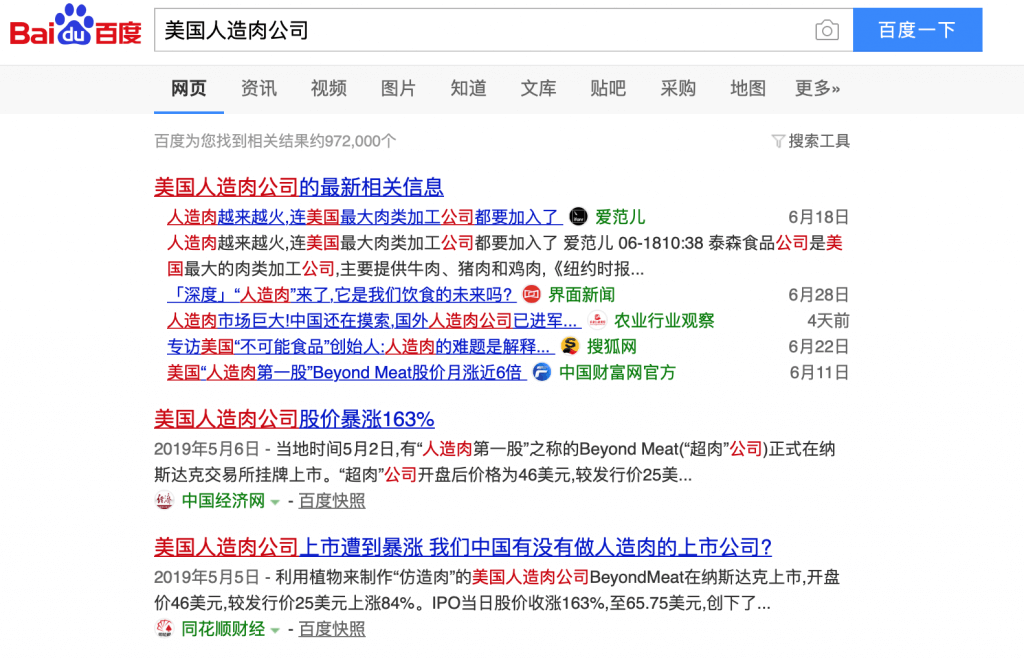Click the 中国财富网官方 source icon
1024x658 pixels.
tap(541, 372)
